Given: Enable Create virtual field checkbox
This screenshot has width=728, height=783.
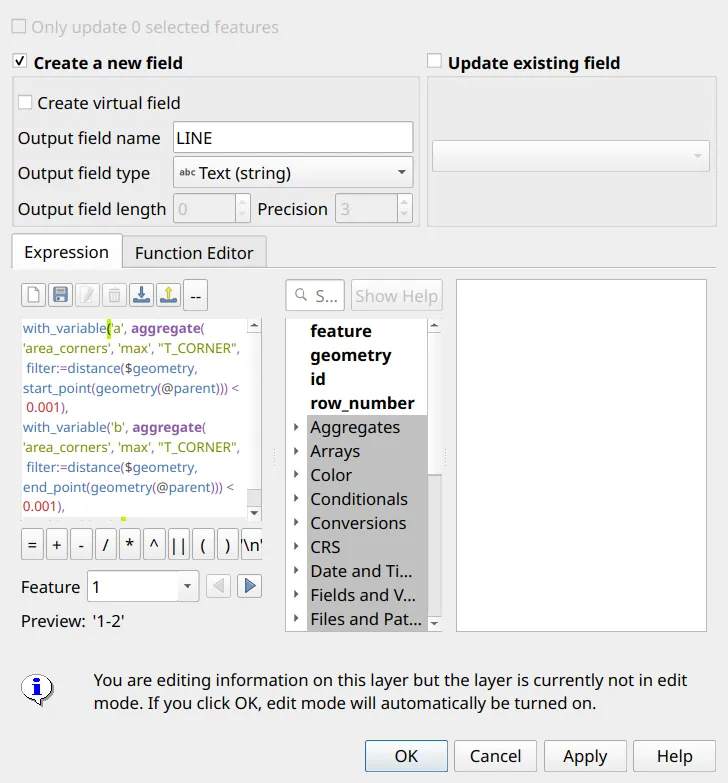Looking at the screenshot, I should [24, 102].
